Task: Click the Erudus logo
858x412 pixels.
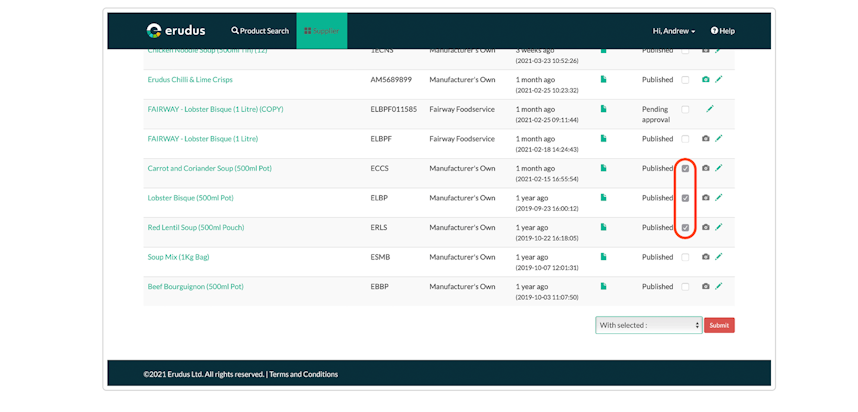Action: tap(176, 31)
